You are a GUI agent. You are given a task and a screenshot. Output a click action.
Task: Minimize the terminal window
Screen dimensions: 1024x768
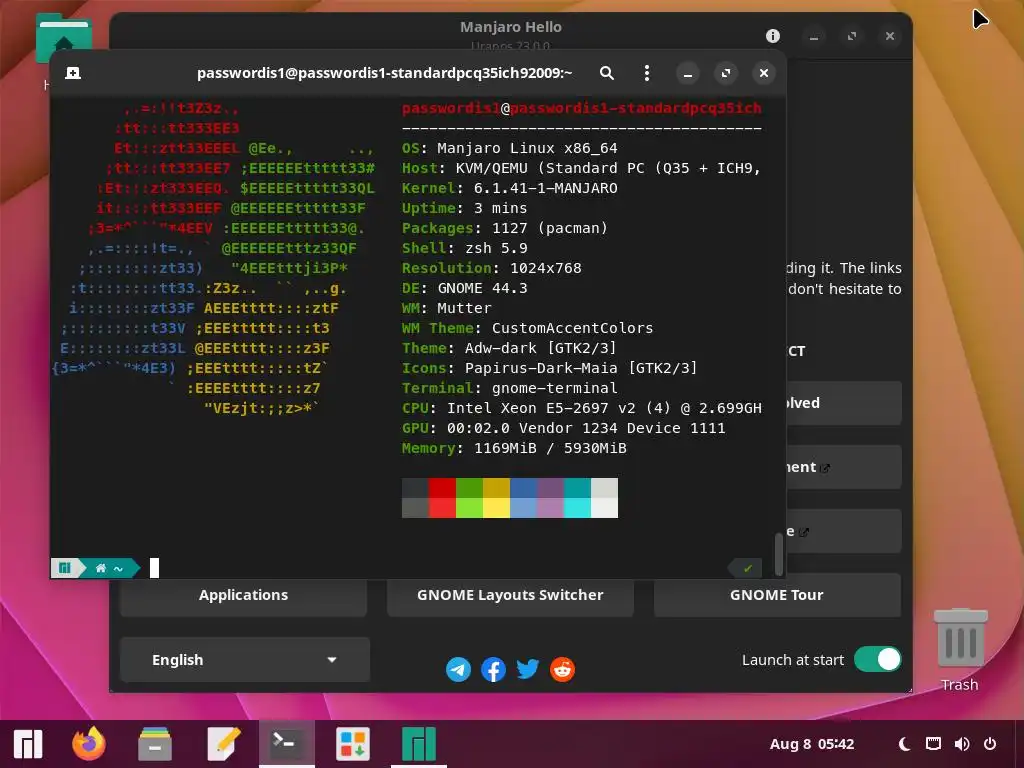pos(688,73)
